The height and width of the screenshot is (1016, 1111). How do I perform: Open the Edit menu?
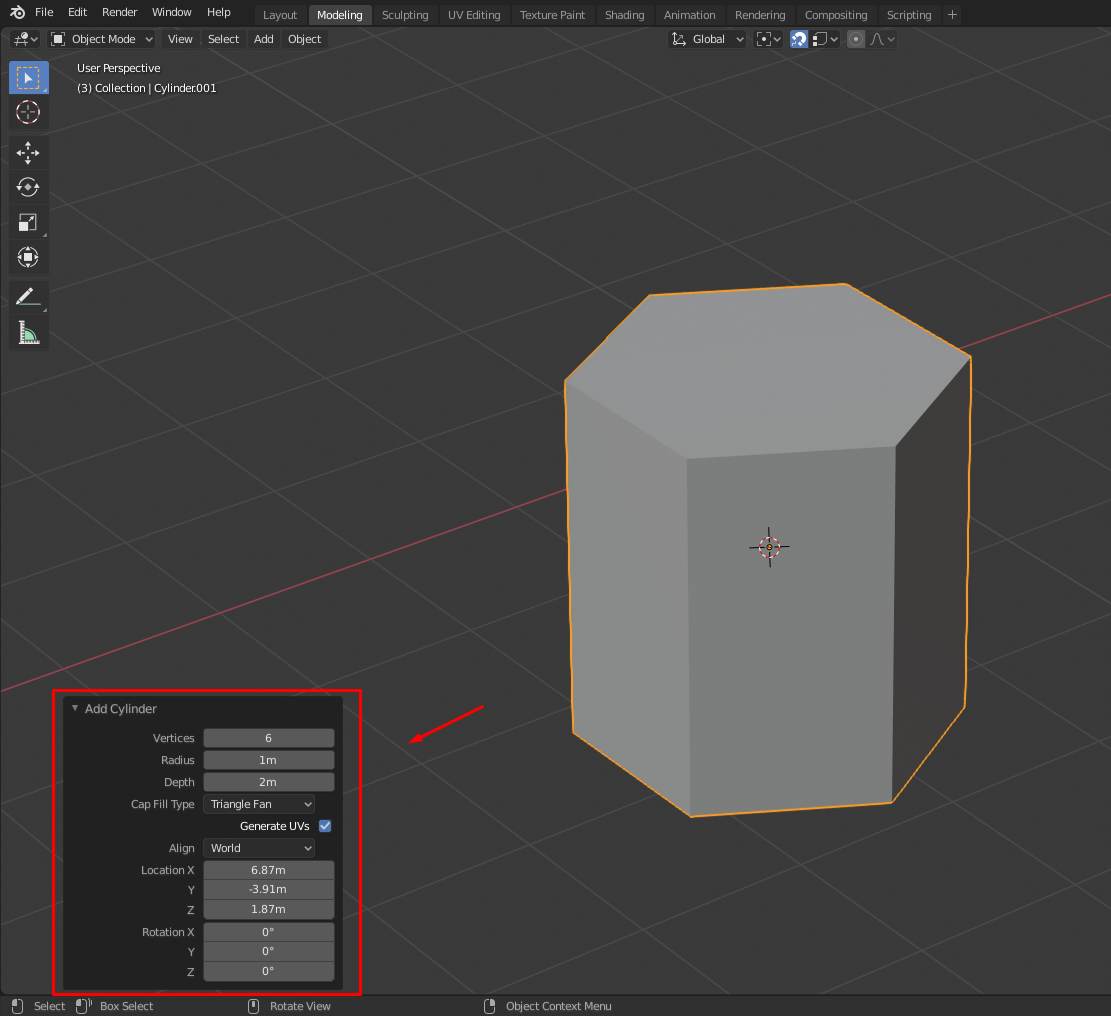click(77, 12)
